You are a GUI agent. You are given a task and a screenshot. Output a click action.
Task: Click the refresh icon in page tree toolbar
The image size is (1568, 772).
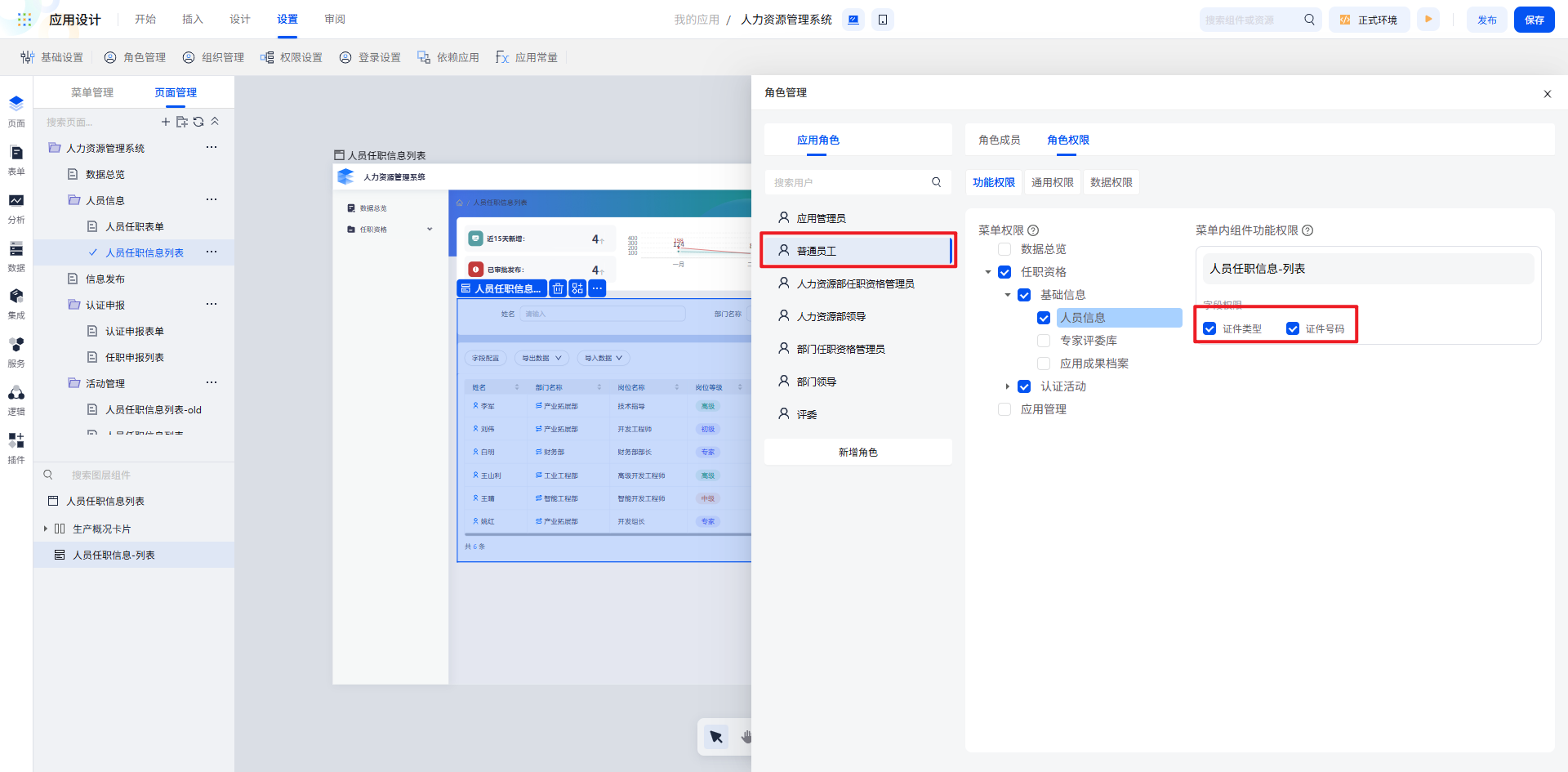click(x=198, y=122)
